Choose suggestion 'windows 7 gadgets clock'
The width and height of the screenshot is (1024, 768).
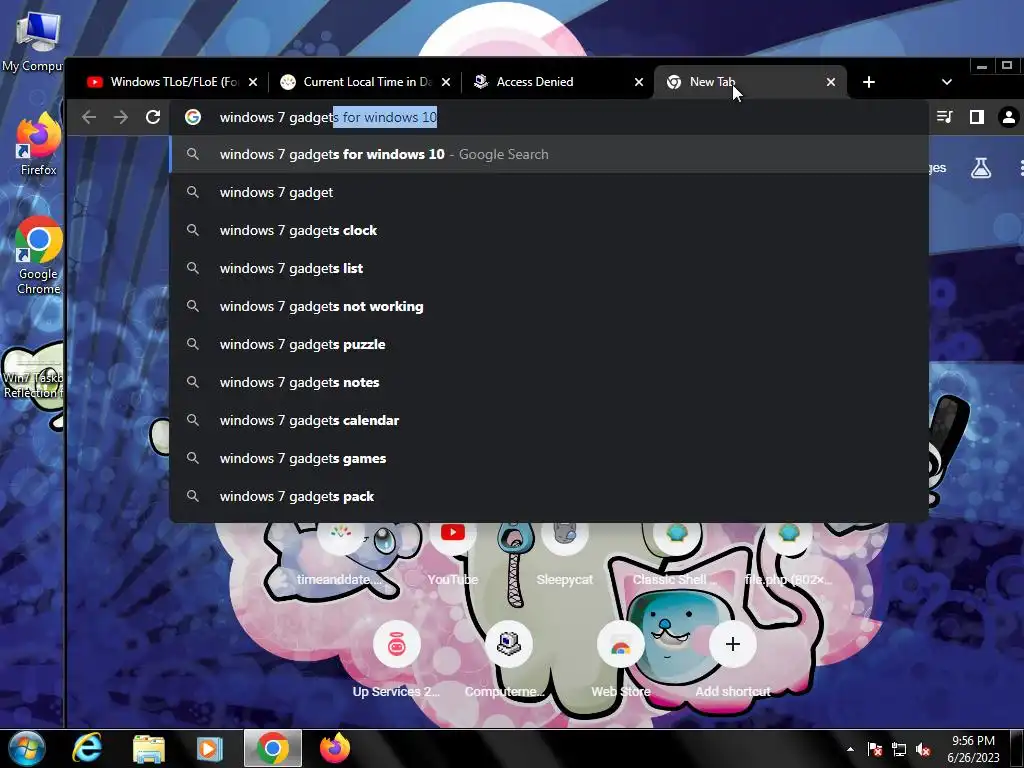(x=549, y=230)
